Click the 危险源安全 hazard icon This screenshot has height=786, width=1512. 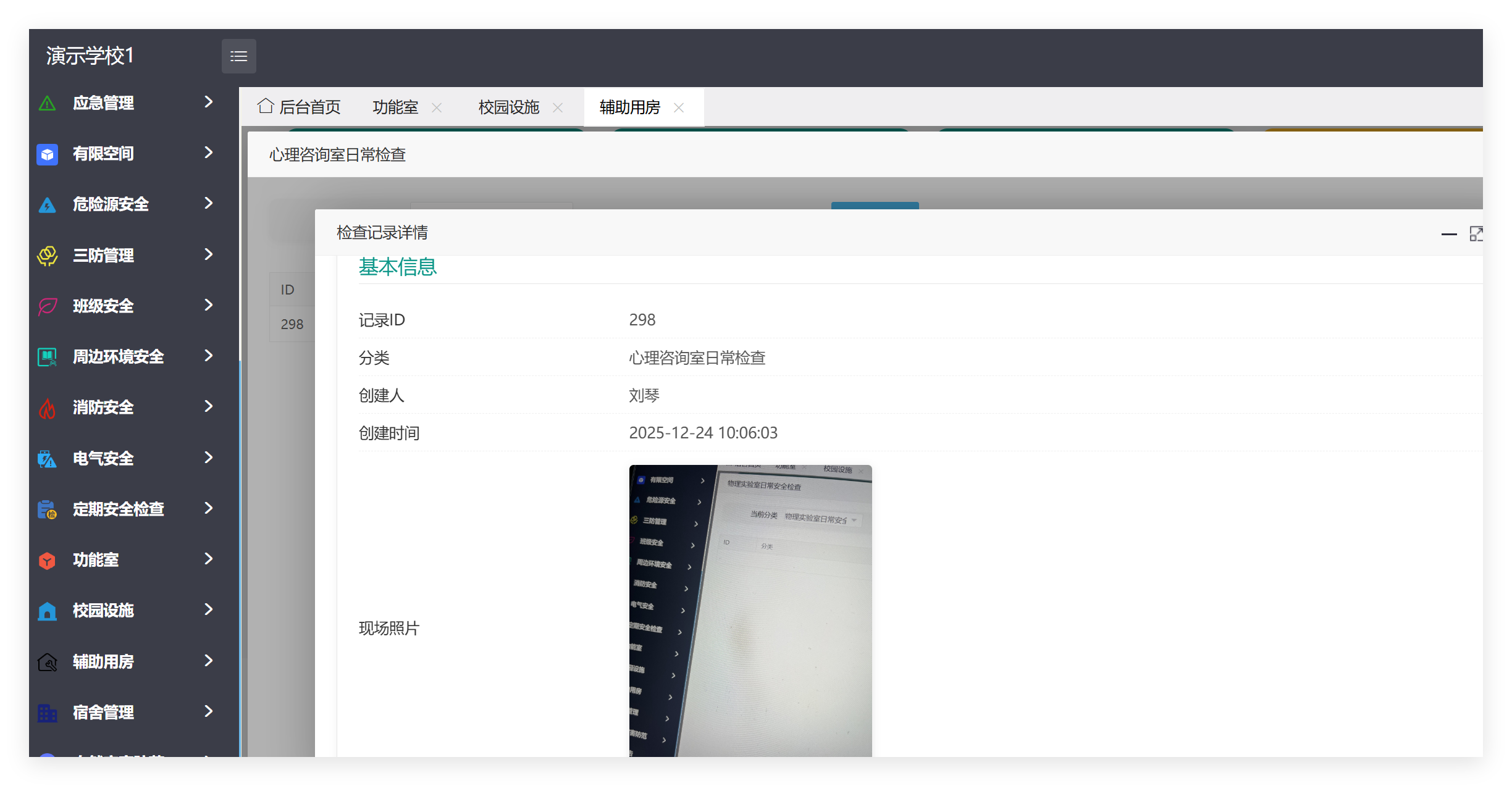[47, 204]
